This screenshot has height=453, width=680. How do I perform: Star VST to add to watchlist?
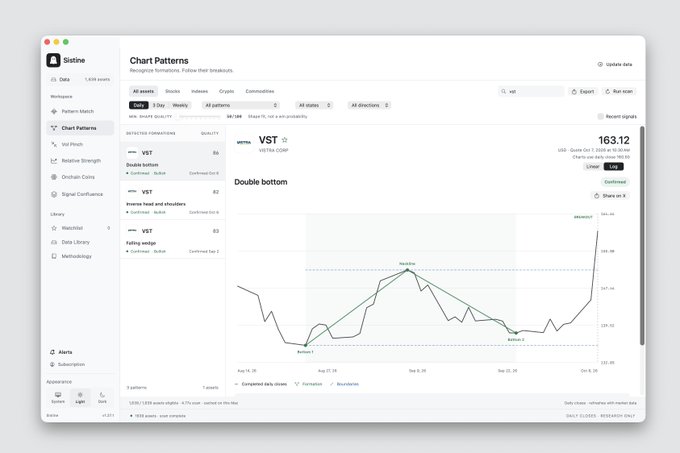(284, 140)
